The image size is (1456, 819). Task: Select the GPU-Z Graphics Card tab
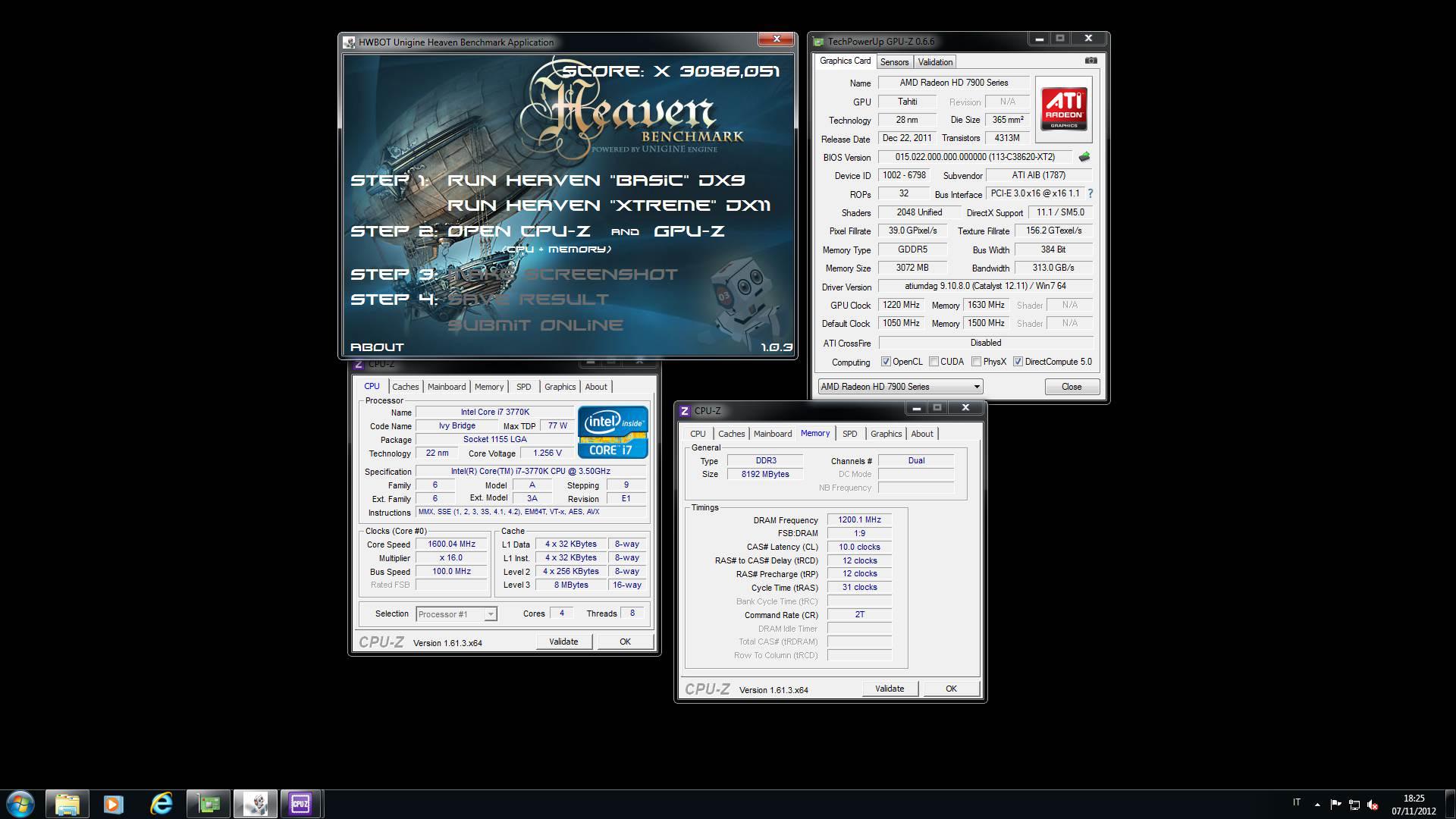click(846, 61)
